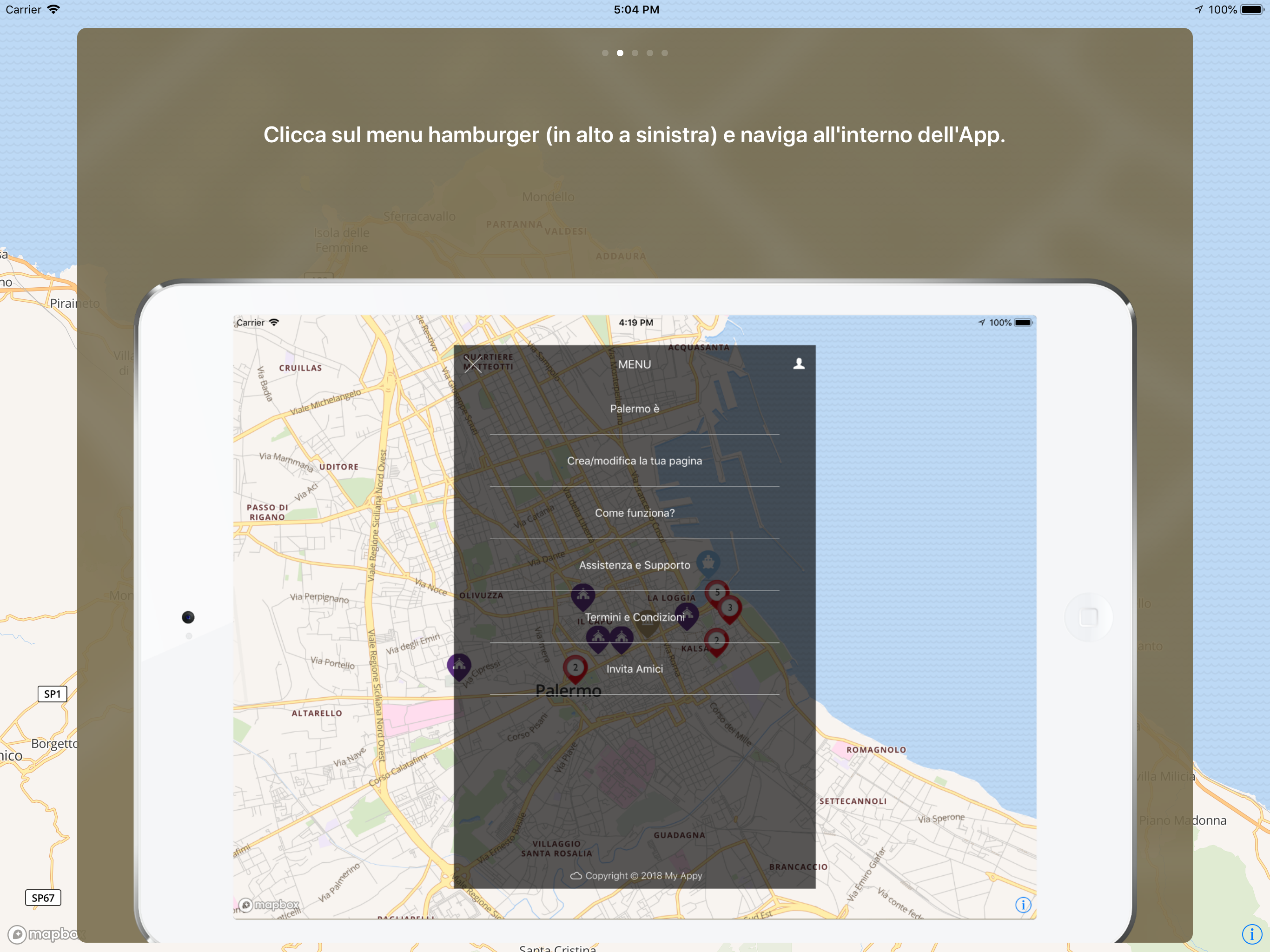
Task: Select the purple house pin above IL CAPO
Action: click(x=583, y=597)
